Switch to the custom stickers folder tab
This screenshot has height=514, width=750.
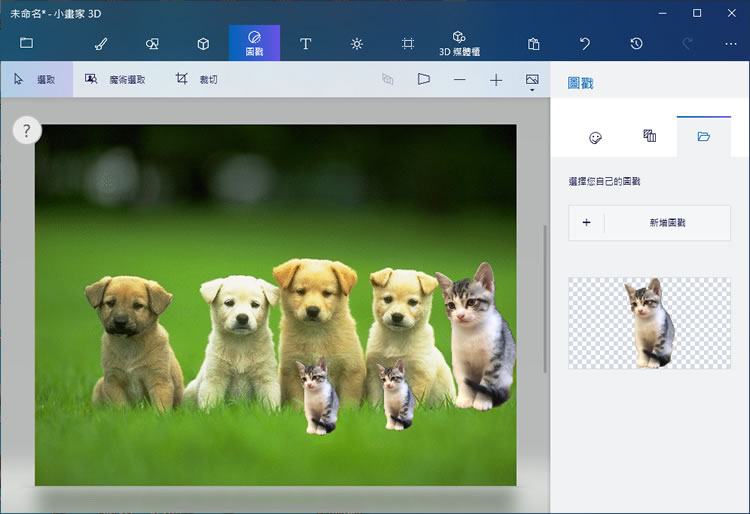[704, 137]
